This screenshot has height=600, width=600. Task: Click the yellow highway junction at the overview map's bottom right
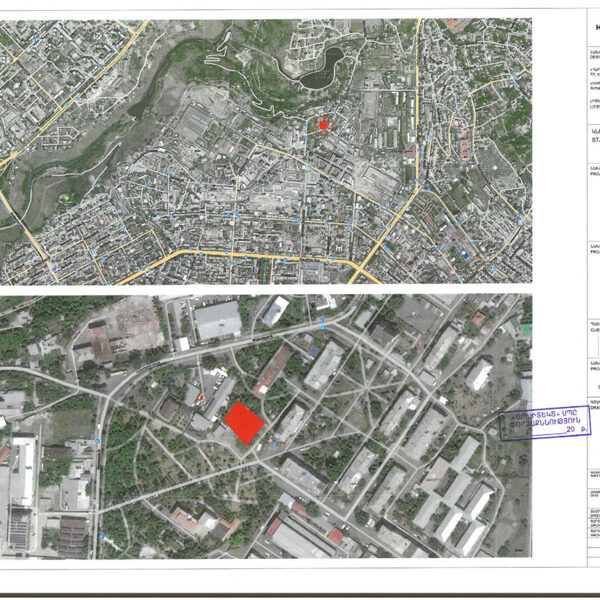[x=365, y=265]
